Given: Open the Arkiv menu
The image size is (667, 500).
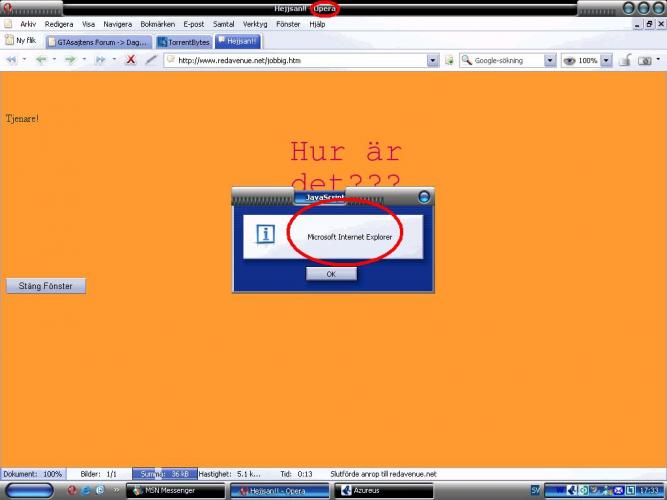Looking at the screenshot, I should 28,24.
